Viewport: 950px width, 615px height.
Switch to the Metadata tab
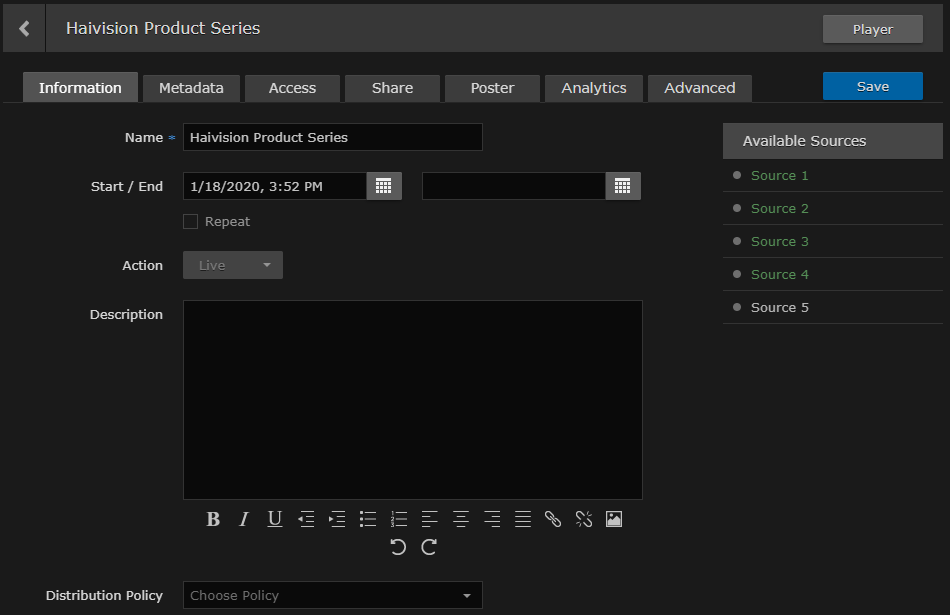point(191,88)
